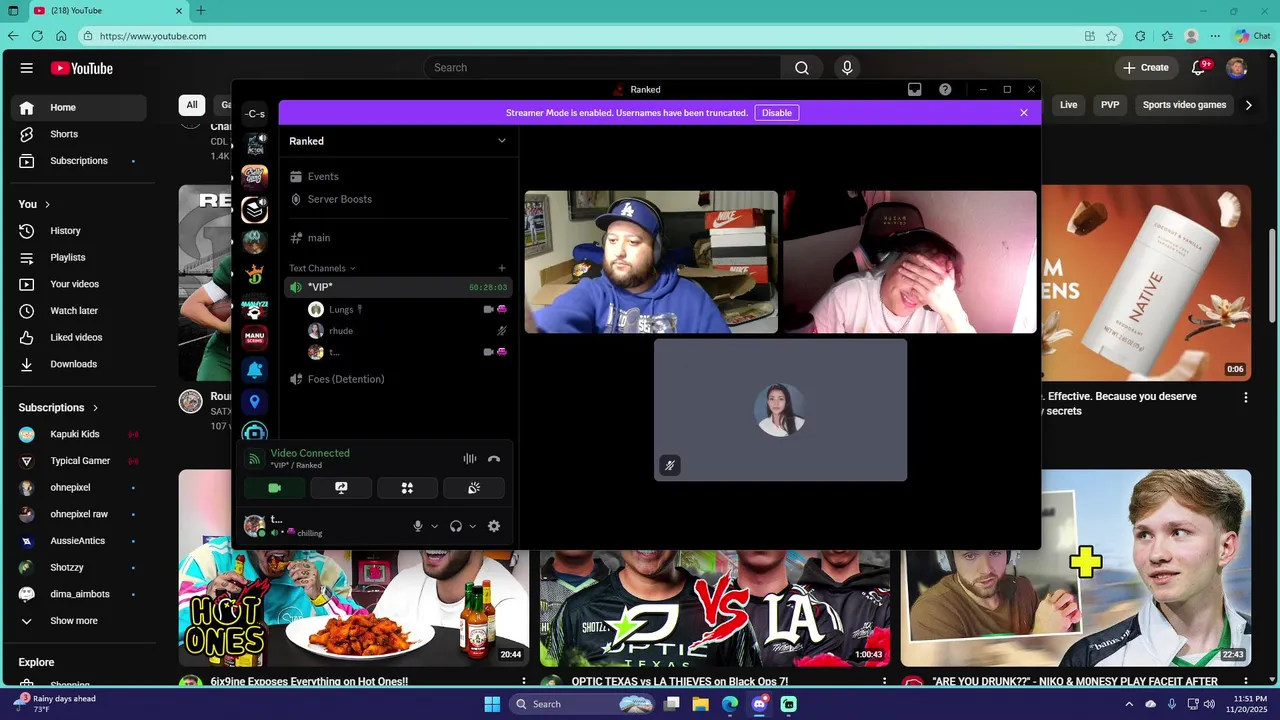Open headphone output options arrow
This screenshot has height=720, width=1280.
473,526
